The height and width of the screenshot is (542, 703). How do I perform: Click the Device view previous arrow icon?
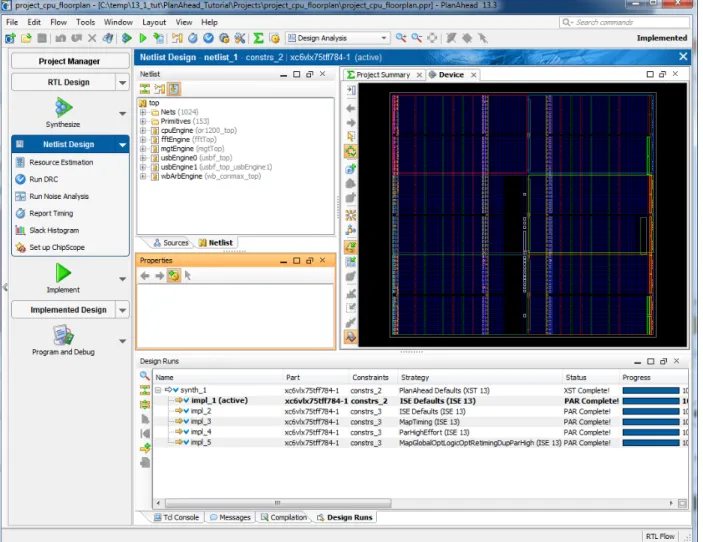pyautogui.click(x=351, y=108)
